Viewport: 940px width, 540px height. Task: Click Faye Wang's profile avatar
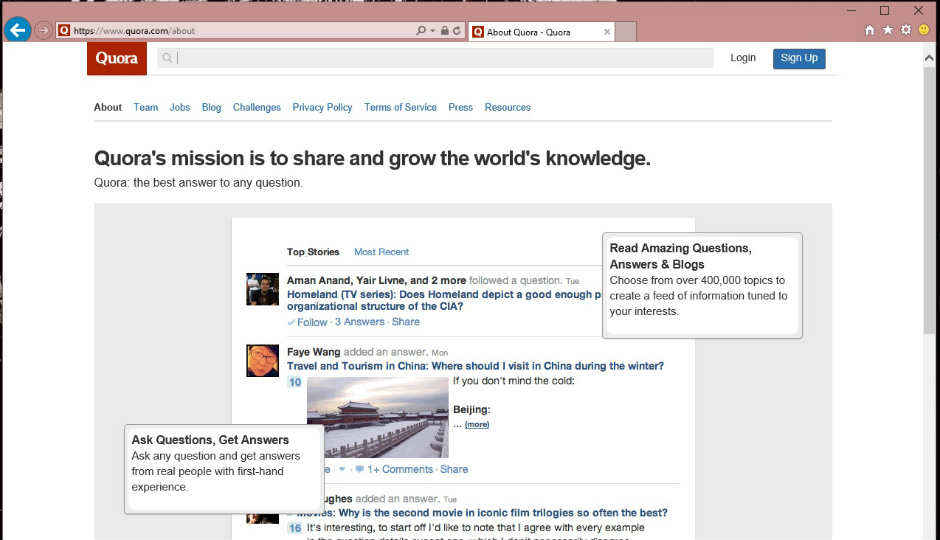click(x=263, y=360)
